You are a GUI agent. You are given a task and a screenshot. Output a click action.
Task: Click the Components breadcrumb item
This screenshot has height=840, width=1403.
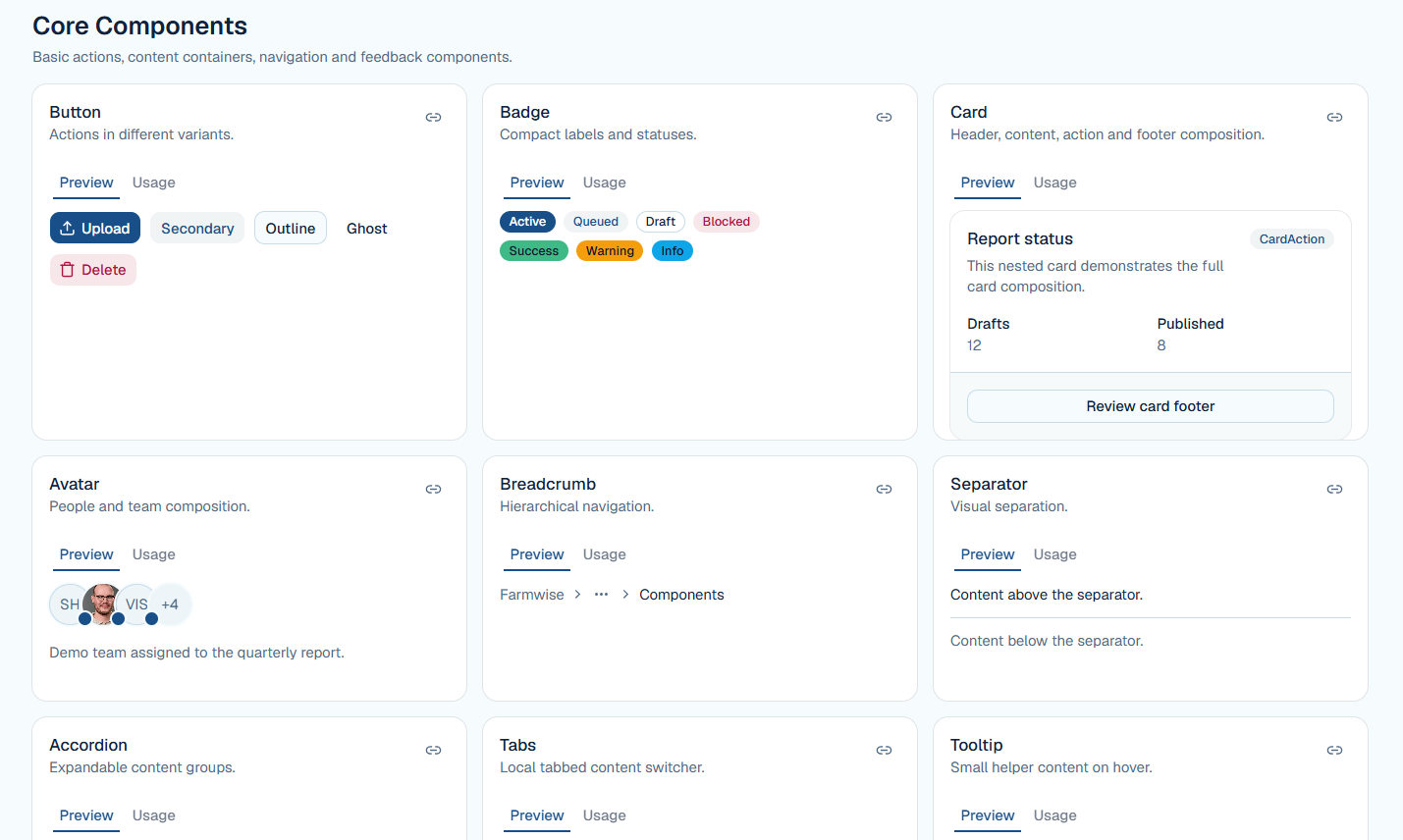tap(681, 595)
